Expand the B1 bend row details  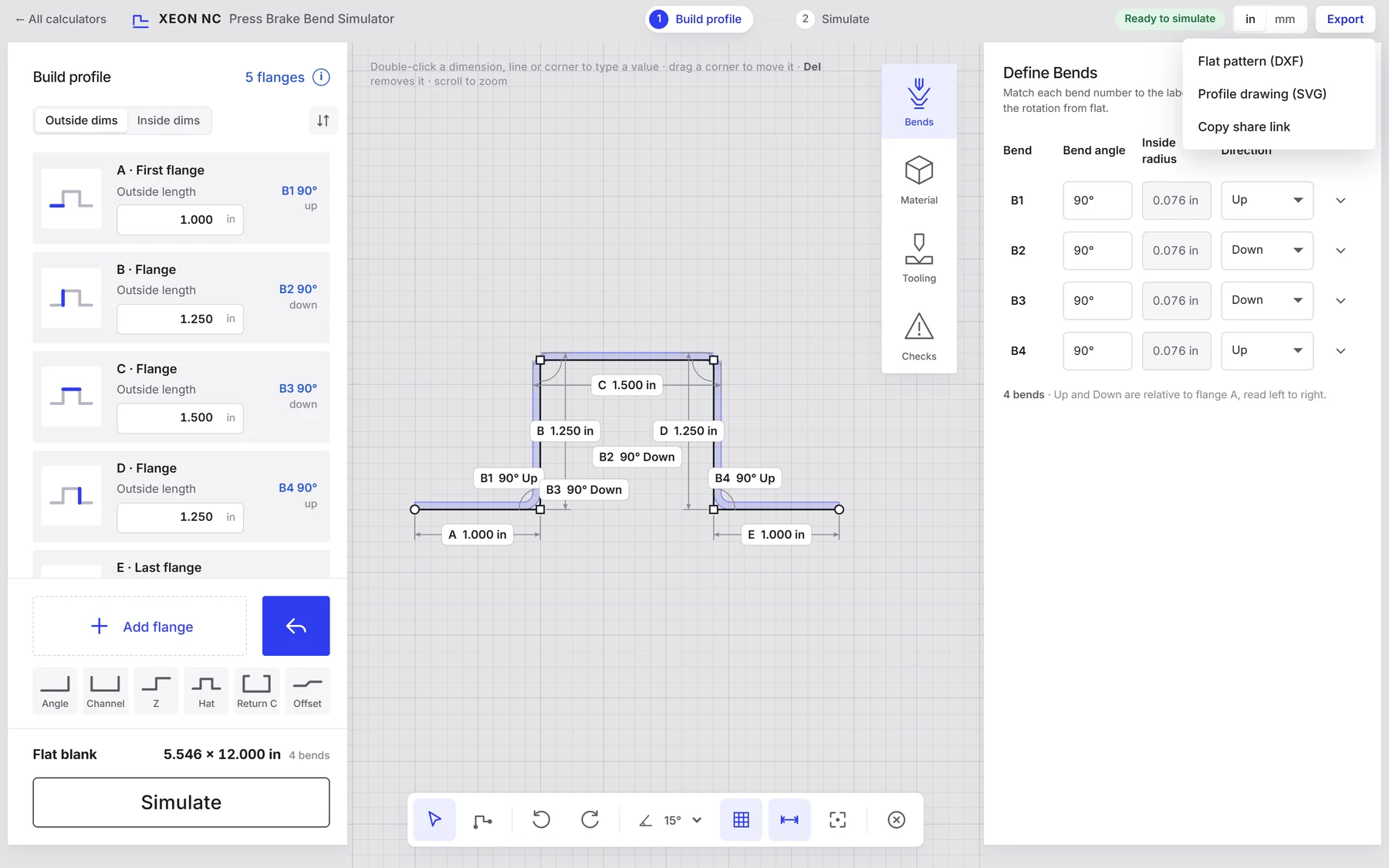(1341, 201)
